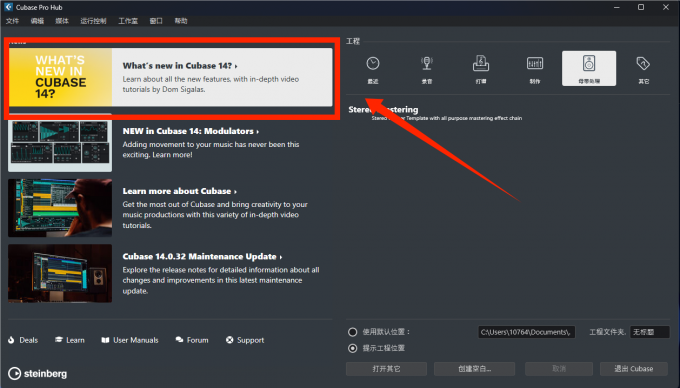Image resolution: width=680 pixels, height=388 pixels.
Task: Open the 编辑 menu
Action: [x=37, y=21]
